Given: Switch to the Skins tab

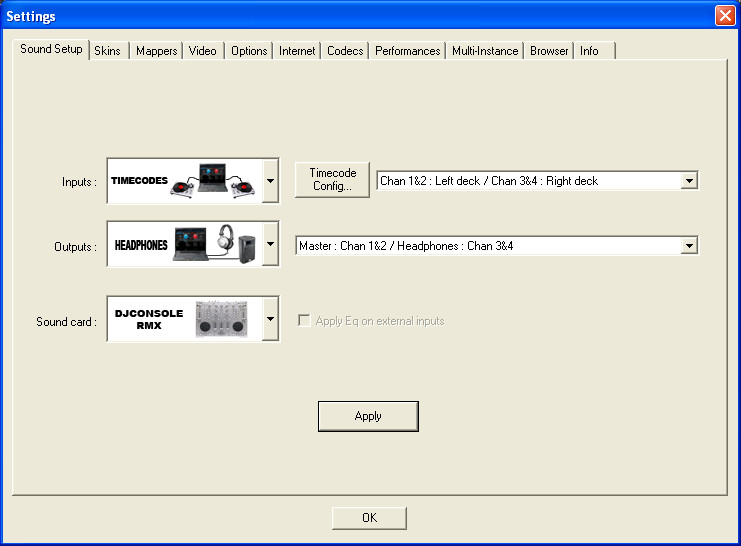Looking at the screenshot, I should click(x=108, y=51).
